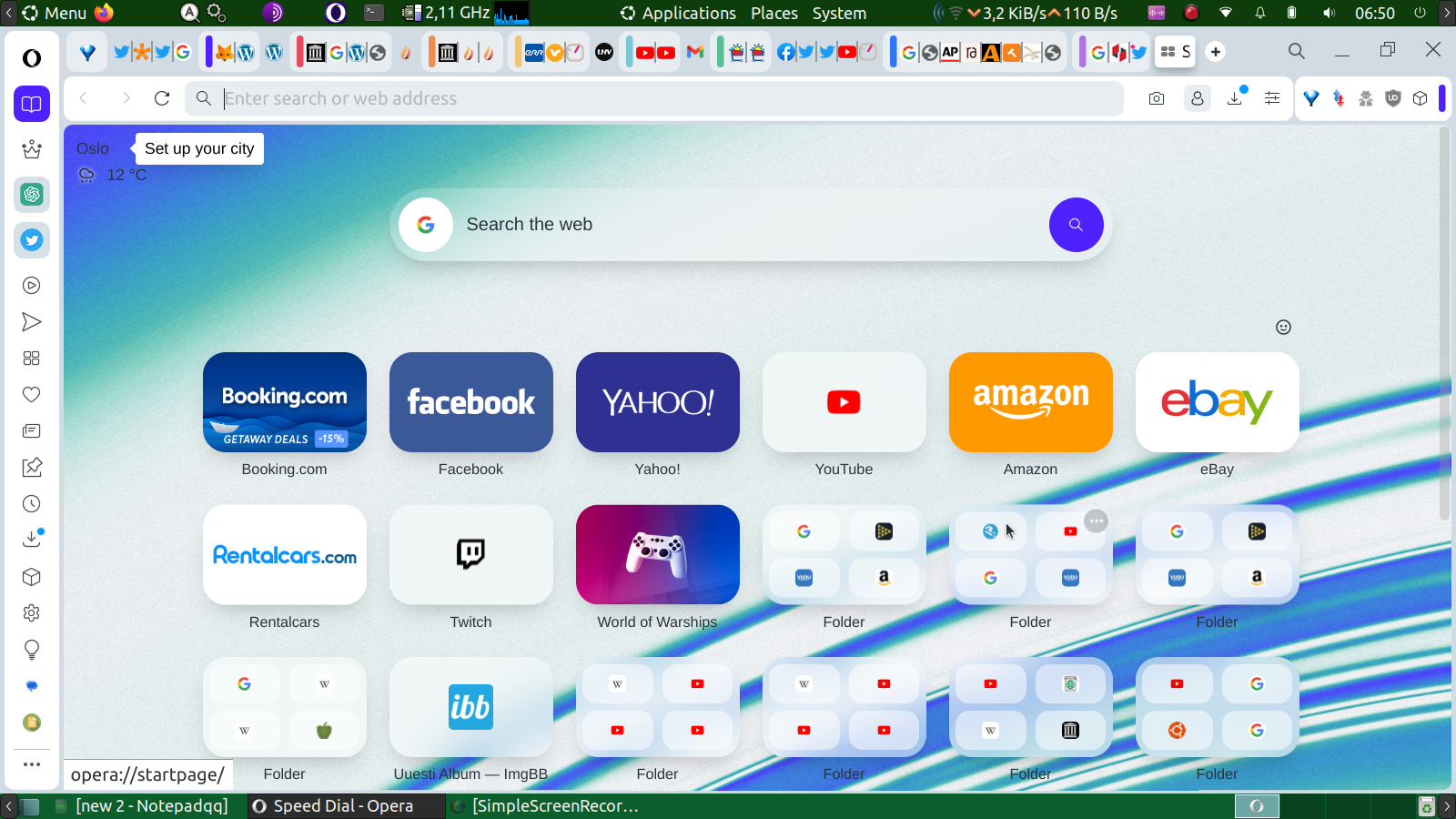Open the Twitch speed dial tile
The image size is (1456, 819).
point(471,555)
